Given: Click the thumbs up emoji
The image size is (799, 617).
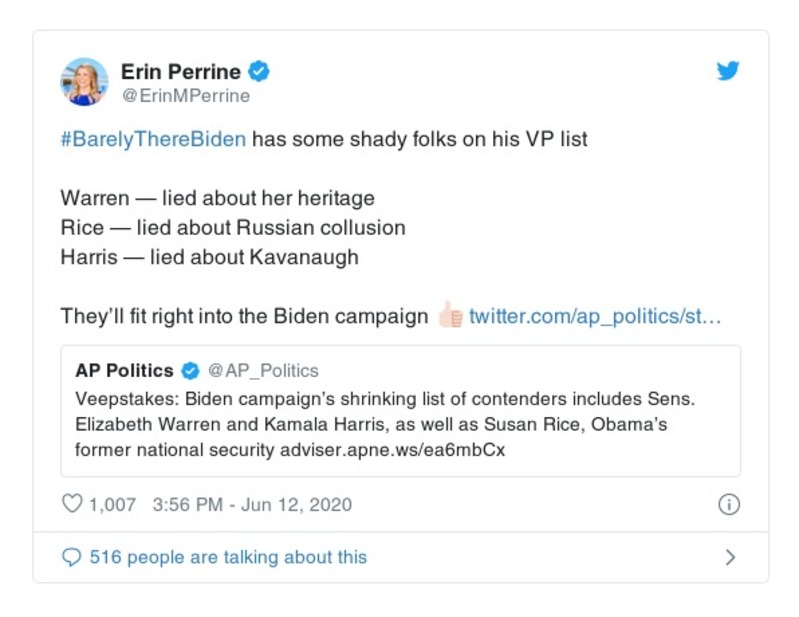Looking at the screenshot, I should coord(450,317).
